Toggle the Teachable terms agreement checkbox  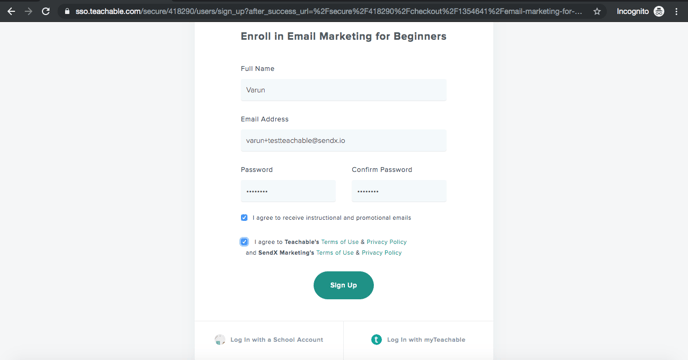(x=244, y=242)
